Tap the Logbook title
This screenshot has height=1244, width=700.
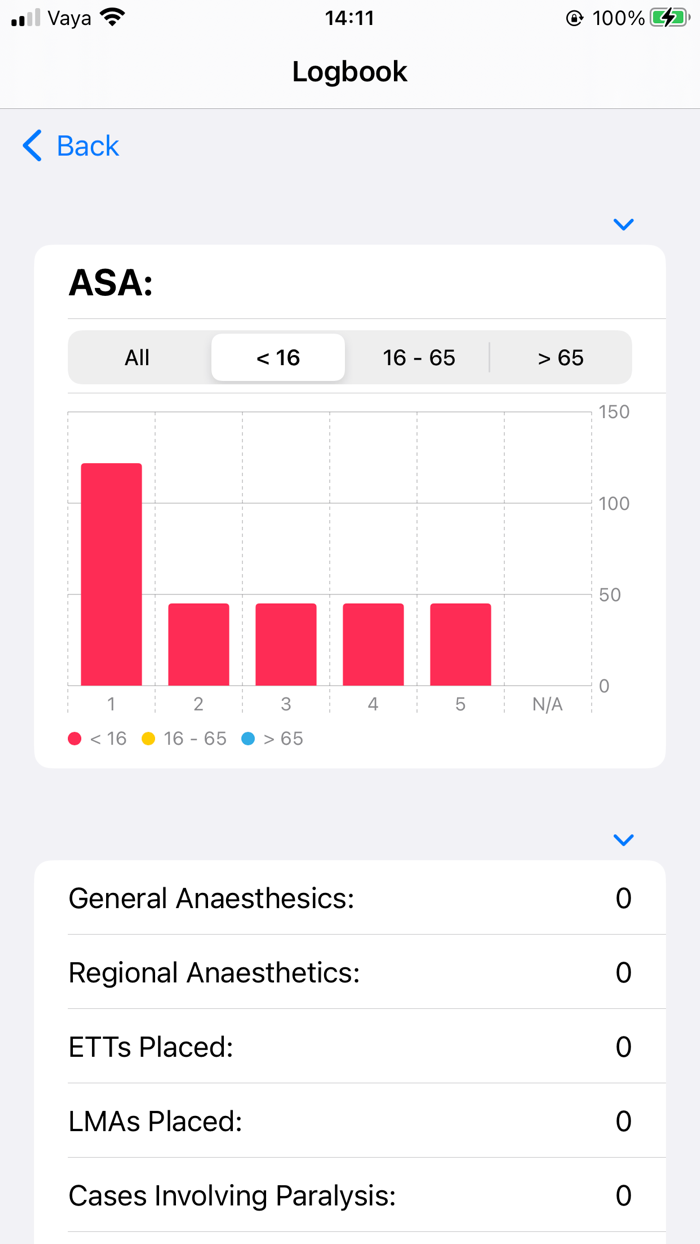[x=349, y=72]
